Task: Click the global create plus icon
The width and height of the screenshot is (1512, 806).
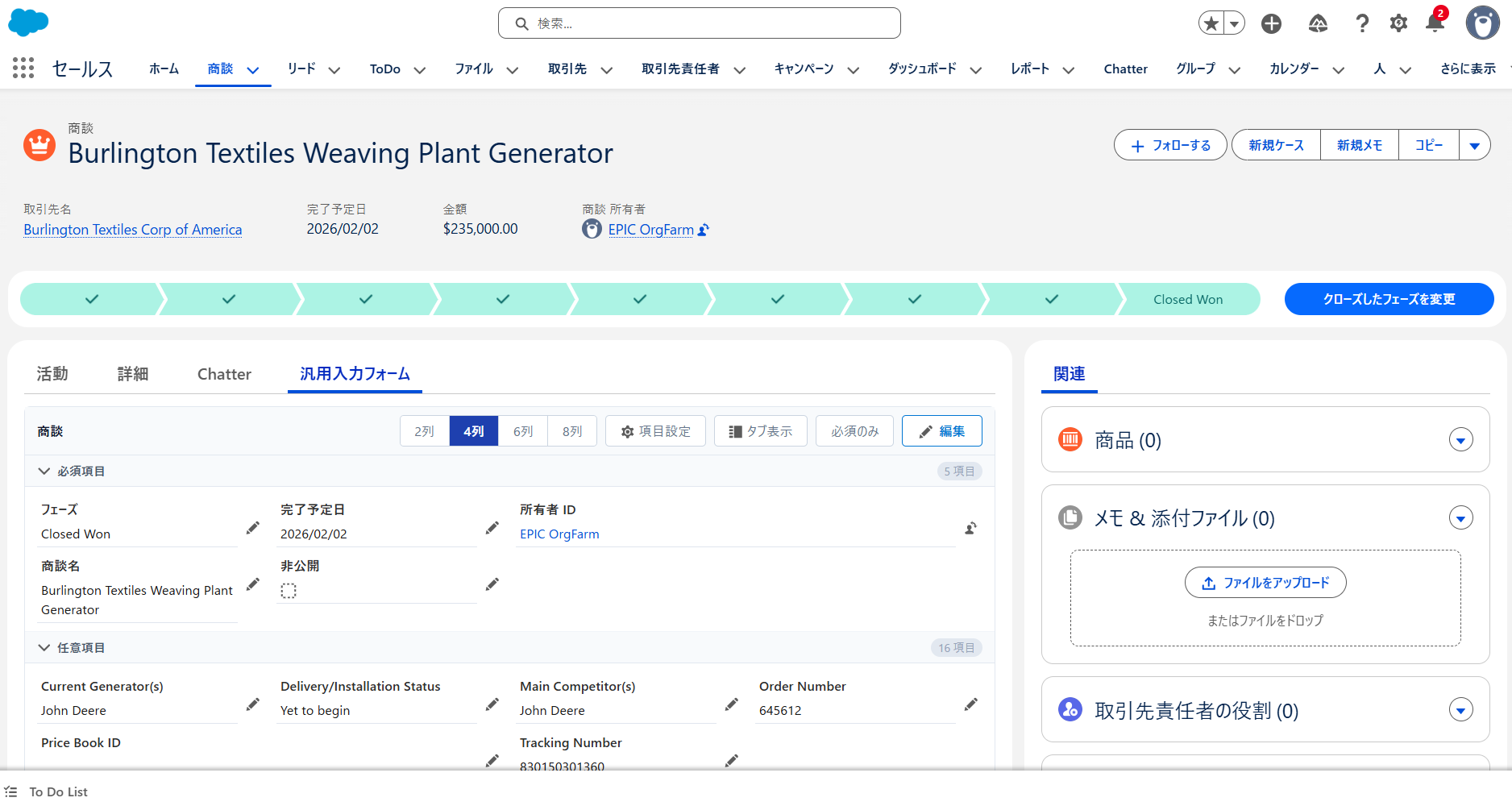Action: 1271,23
